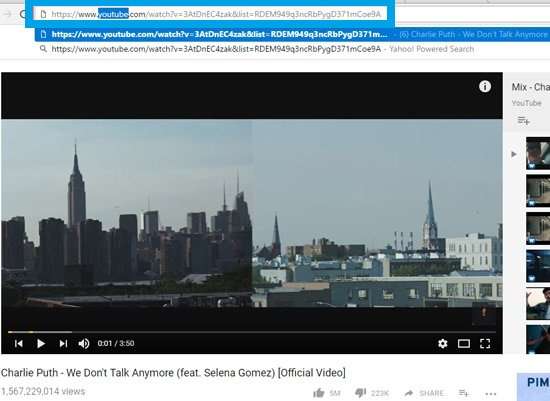Click the previous video button in player

click(x=19, y=343)
